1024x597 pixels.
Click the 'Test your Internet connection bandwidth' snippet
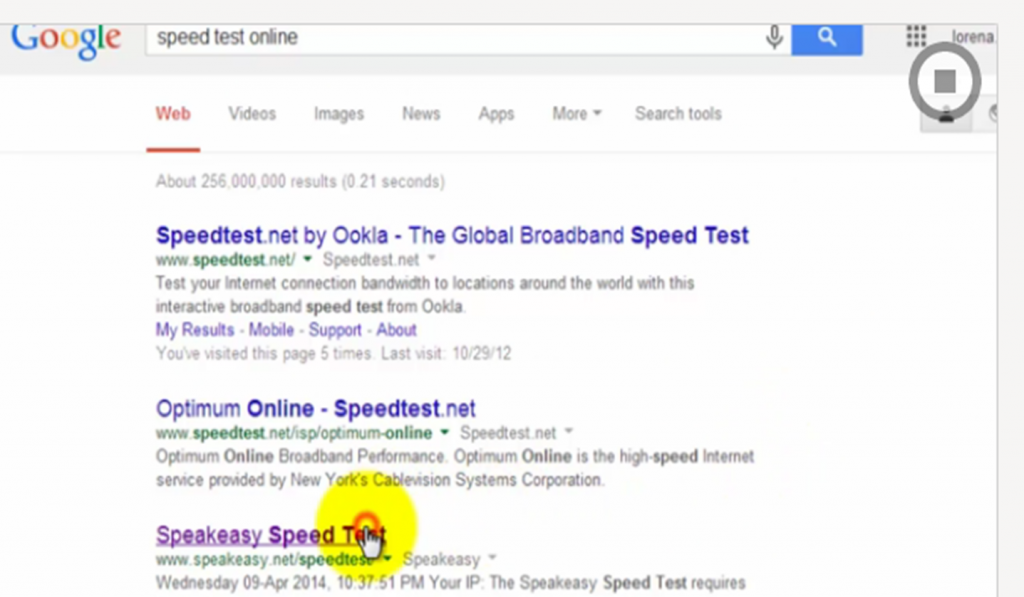[x=425, y=295]
